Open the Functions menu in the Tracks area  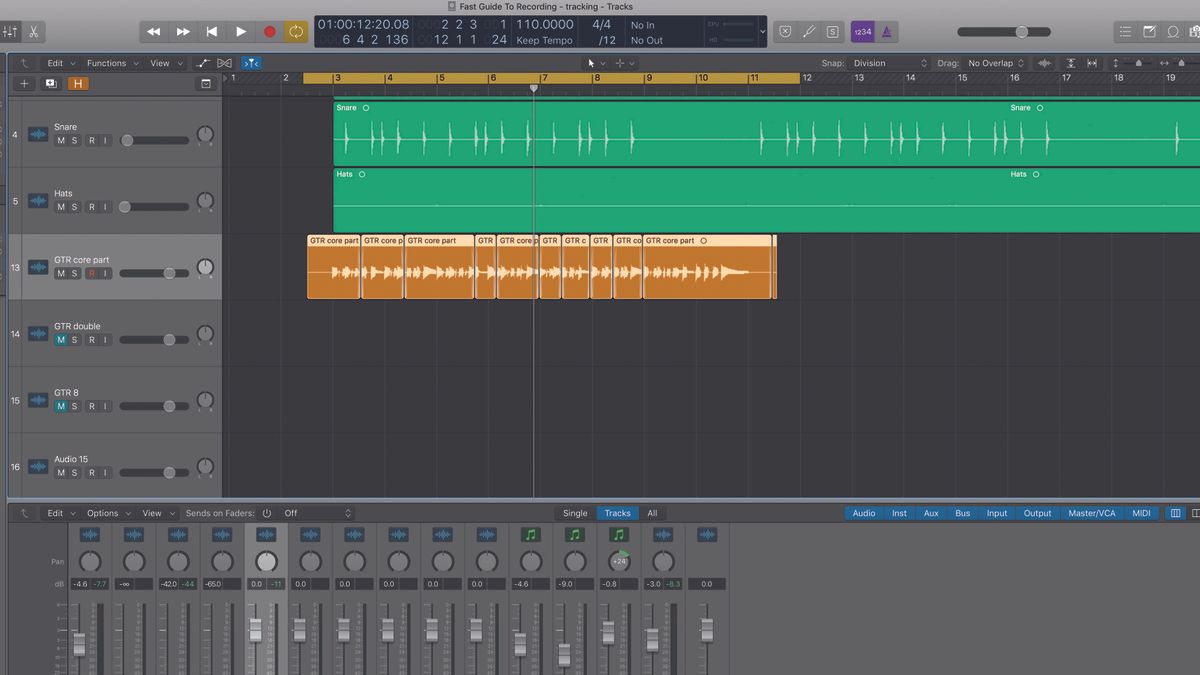[108, 62]
